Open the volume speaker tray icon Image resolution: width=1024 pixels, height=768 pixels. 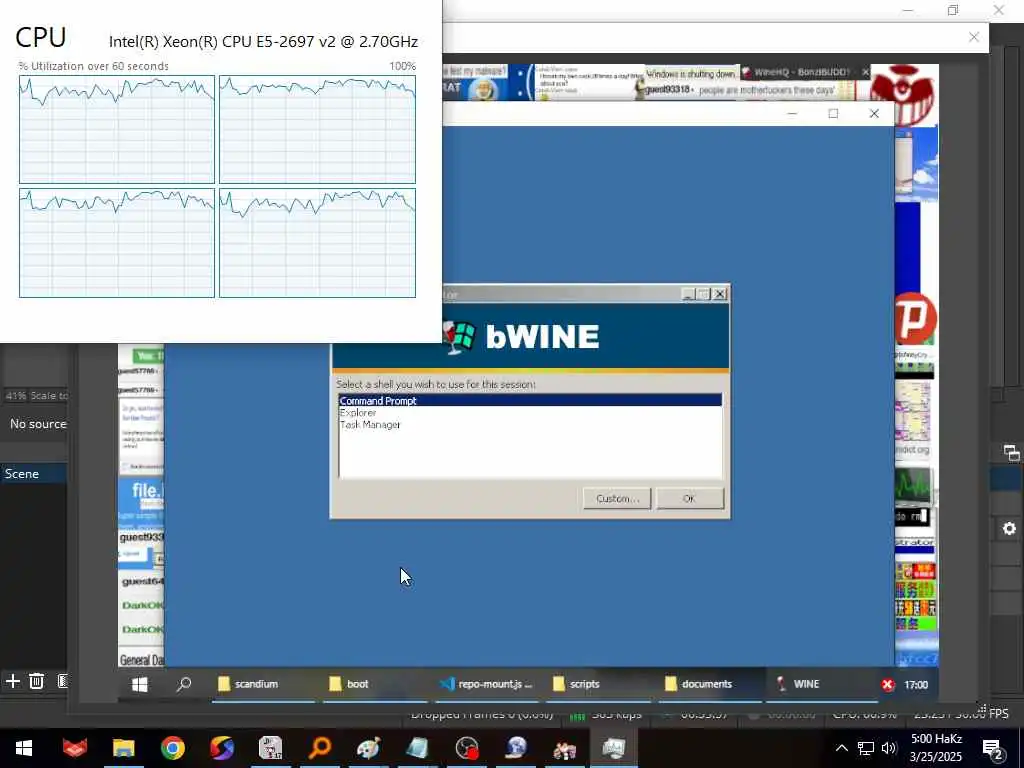tap(889, 748)
